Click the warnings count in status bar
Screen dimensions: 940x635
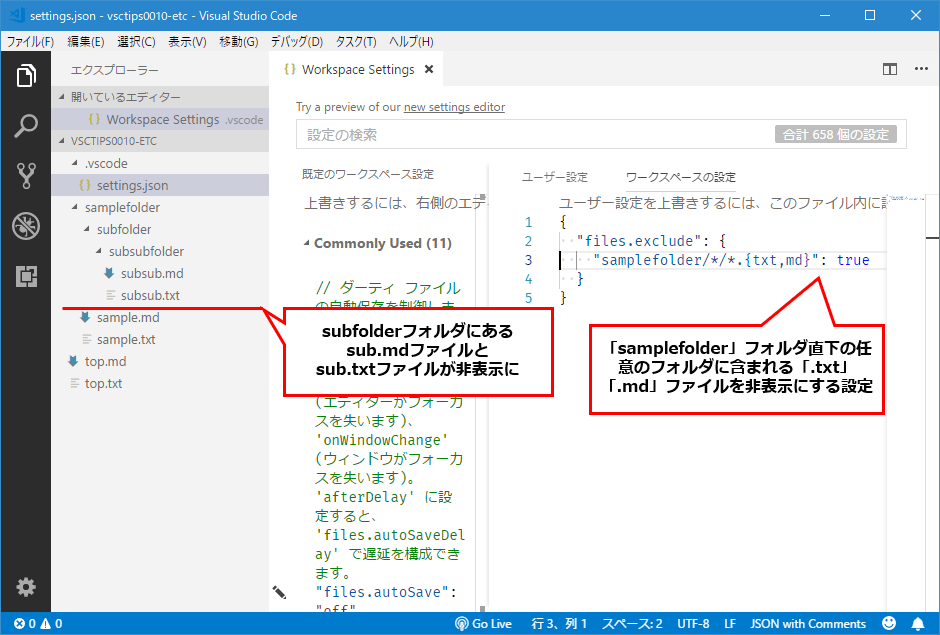[51, 624]
